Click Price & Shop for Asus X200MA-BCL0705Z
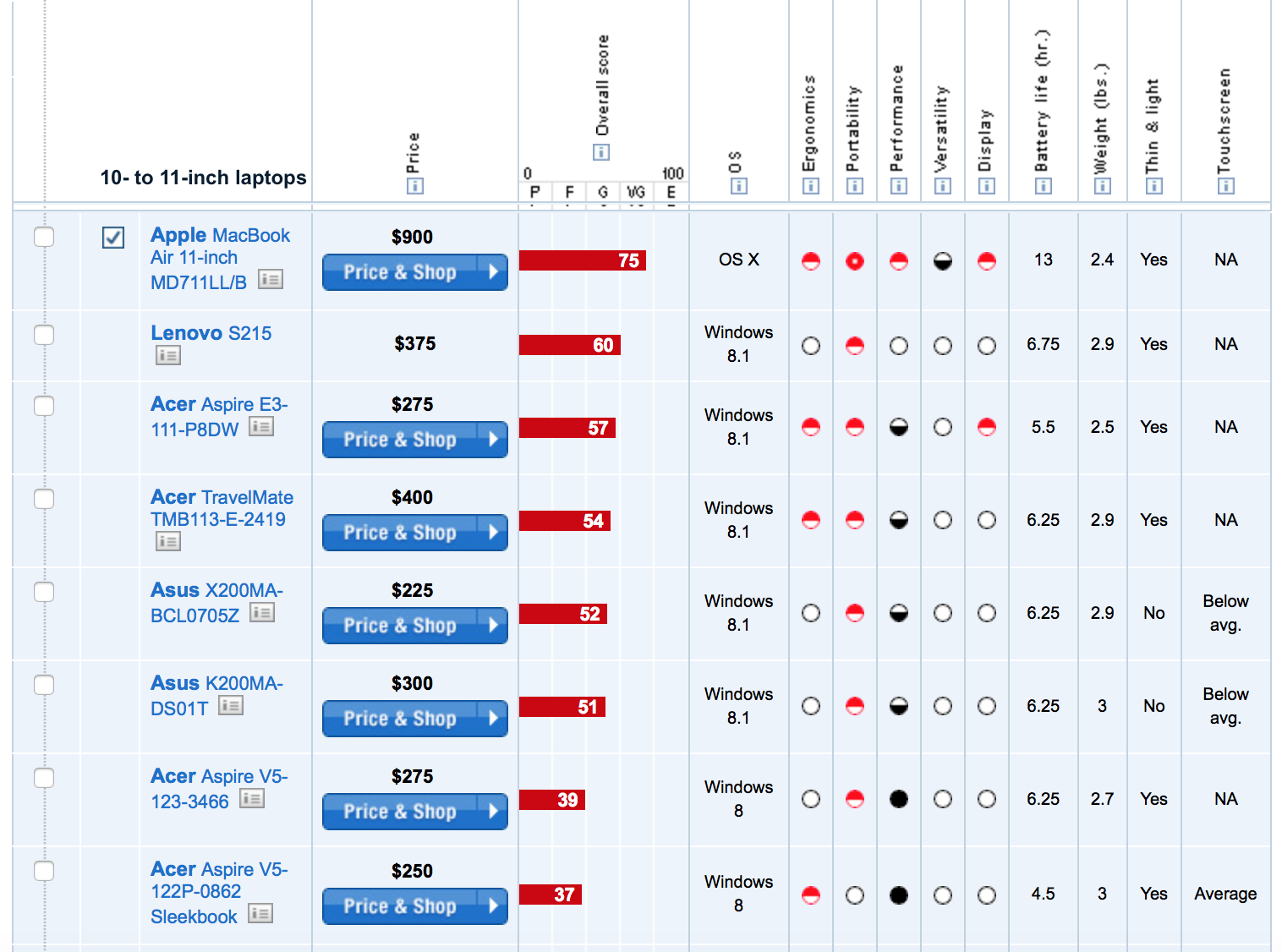This screenshot has width=1282, height=952. tap(415, 626)
